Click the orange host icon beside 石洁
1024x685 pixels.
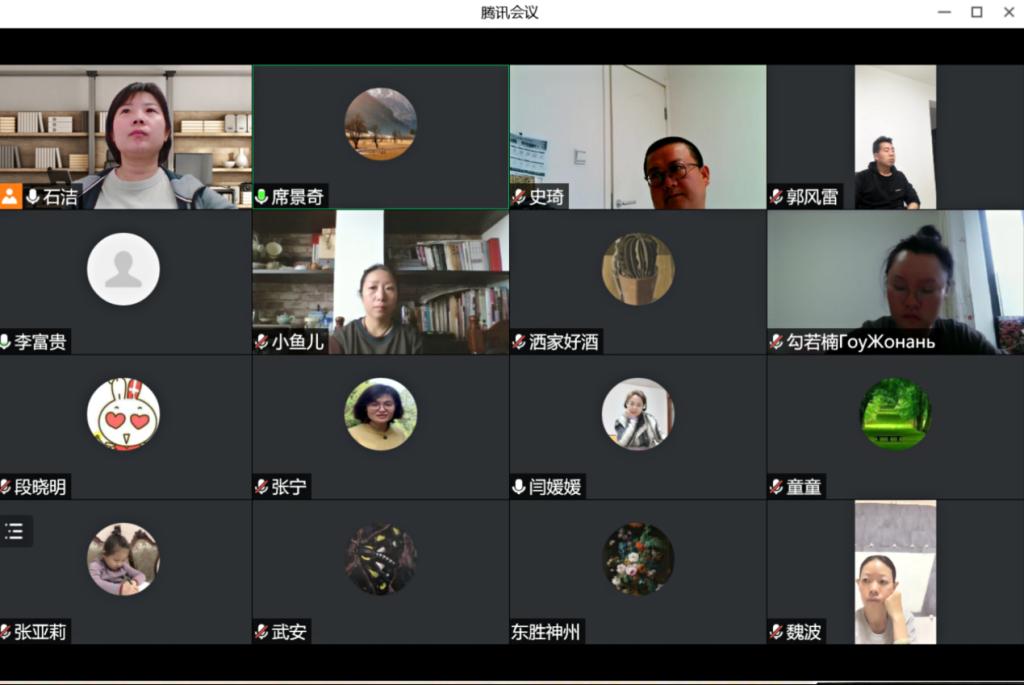(10, 196)
